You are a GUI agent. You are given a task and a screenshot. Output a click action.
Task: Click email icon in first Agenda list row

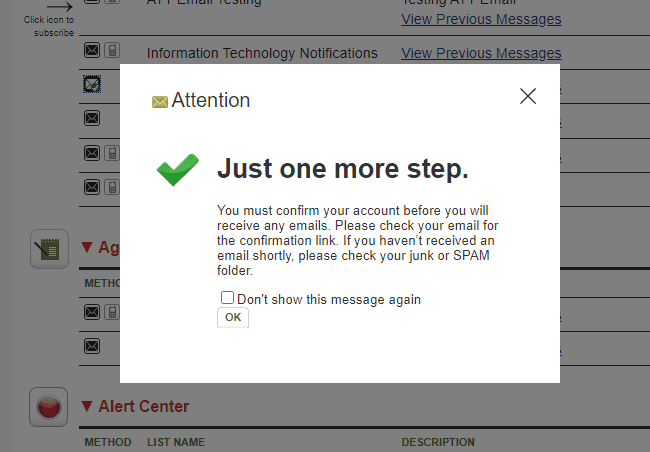(92, 313)
